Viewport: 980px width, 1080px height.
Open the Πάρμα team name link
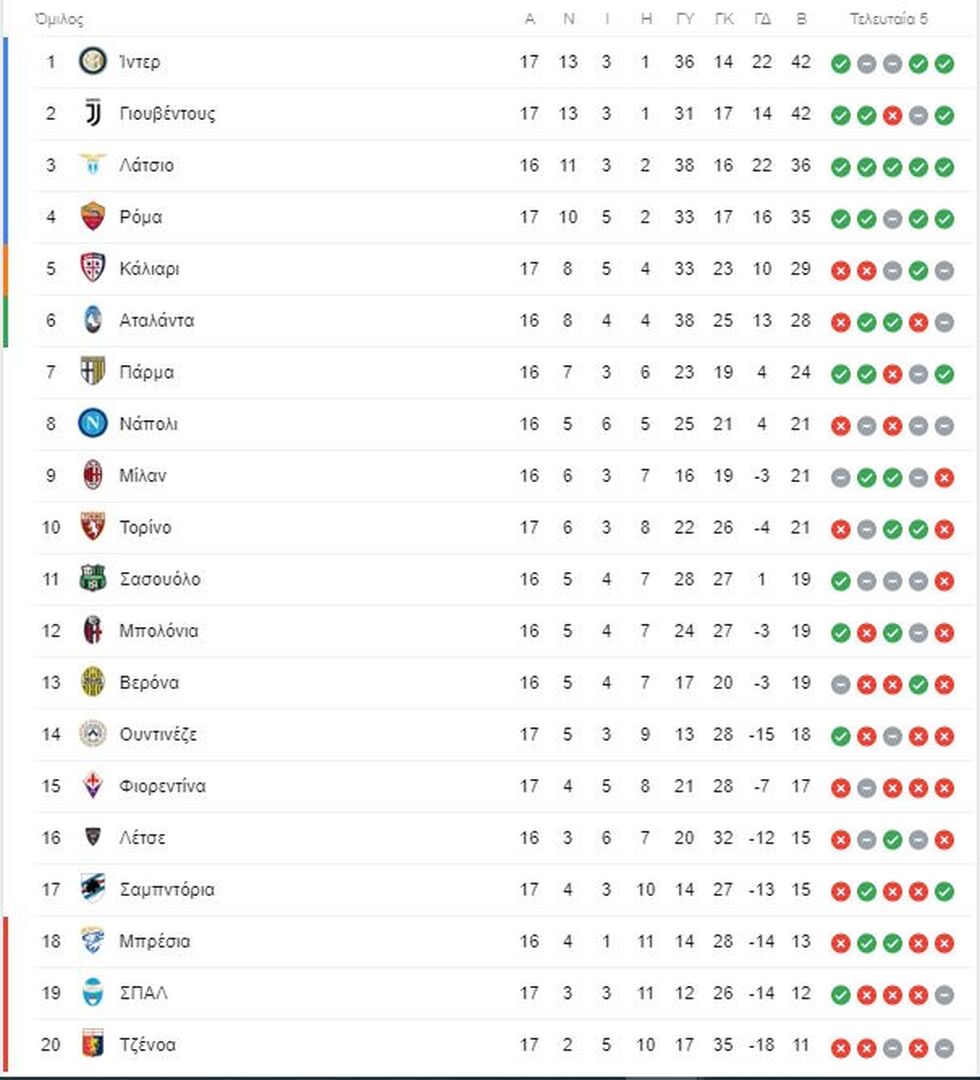(x=146, y=373)
